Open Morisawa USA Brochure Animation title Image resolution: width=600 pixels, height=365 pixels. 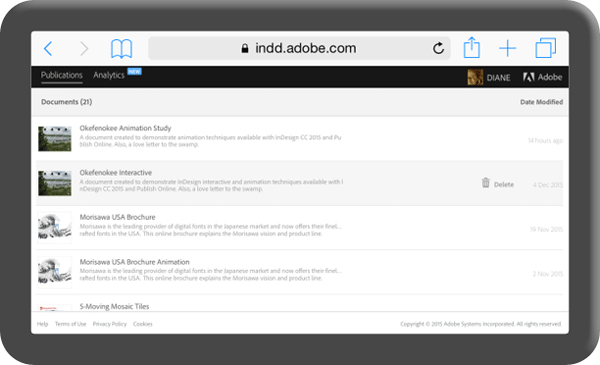[x=134, y=262]
